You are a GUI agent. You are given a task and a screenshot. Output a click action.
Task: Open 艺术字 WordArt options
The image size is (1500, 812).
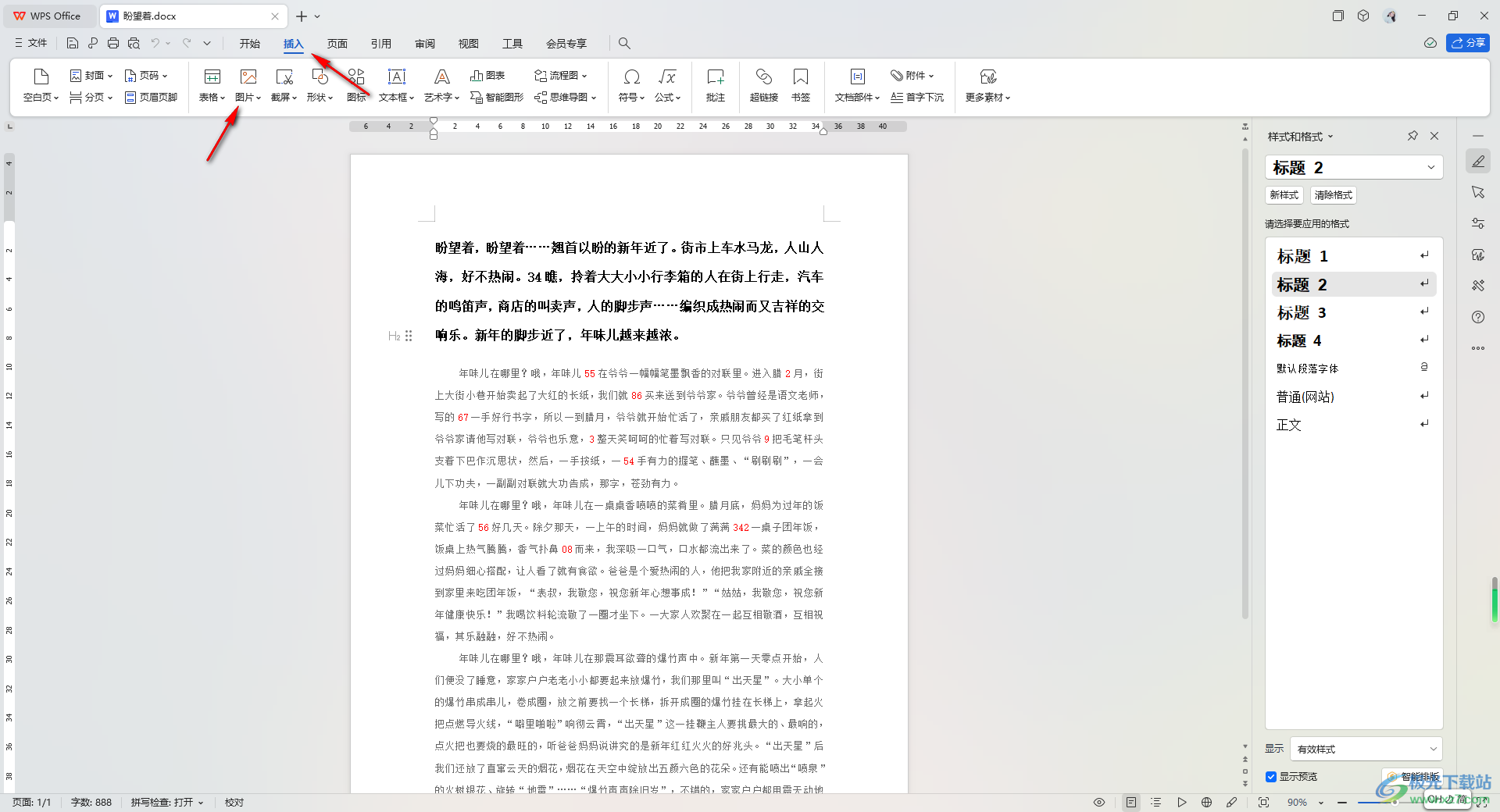click(x=441, y=85)
